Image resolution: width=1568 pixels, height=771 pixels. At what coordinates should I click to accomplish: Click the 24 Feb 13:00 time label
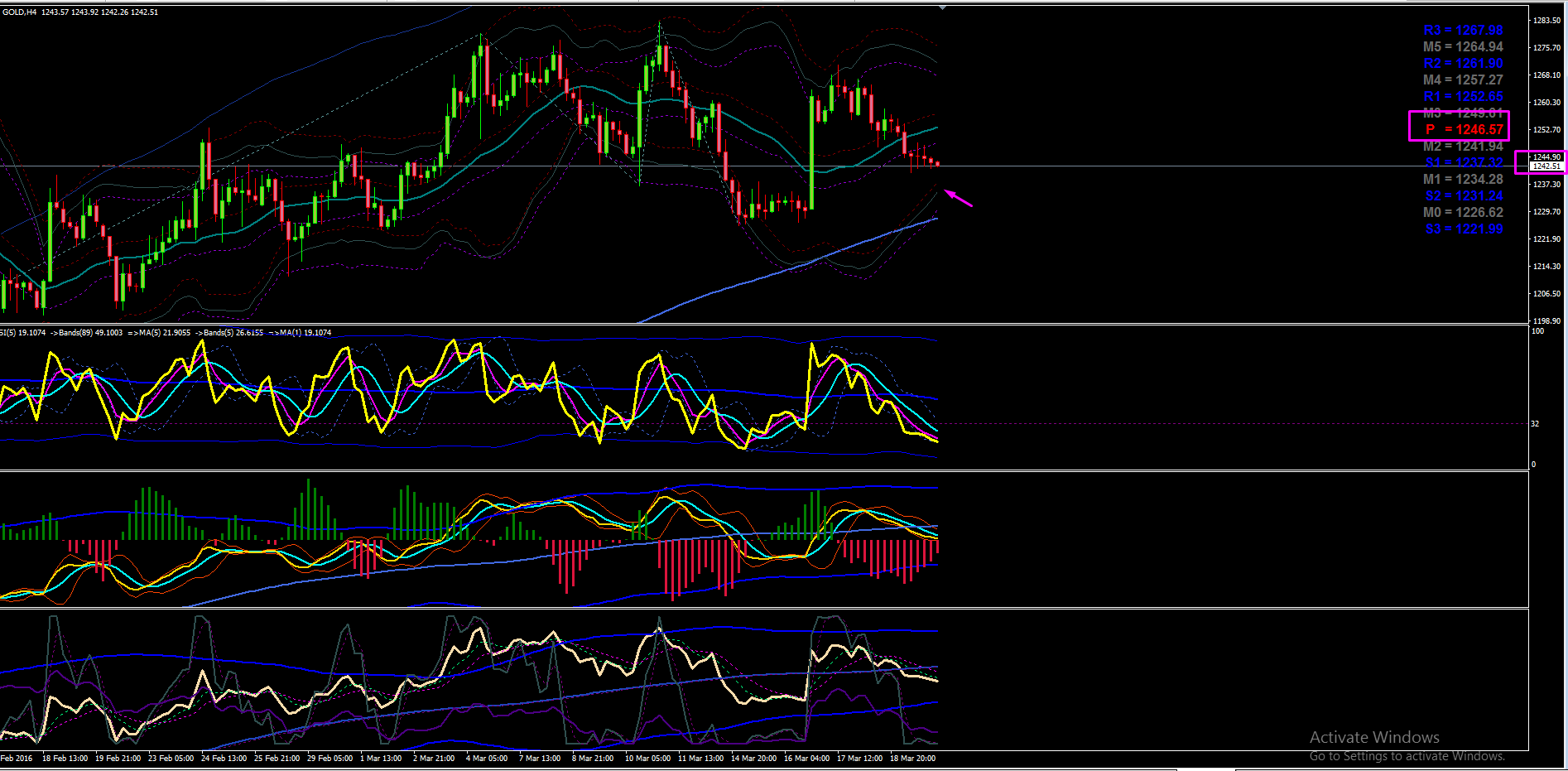224,759
